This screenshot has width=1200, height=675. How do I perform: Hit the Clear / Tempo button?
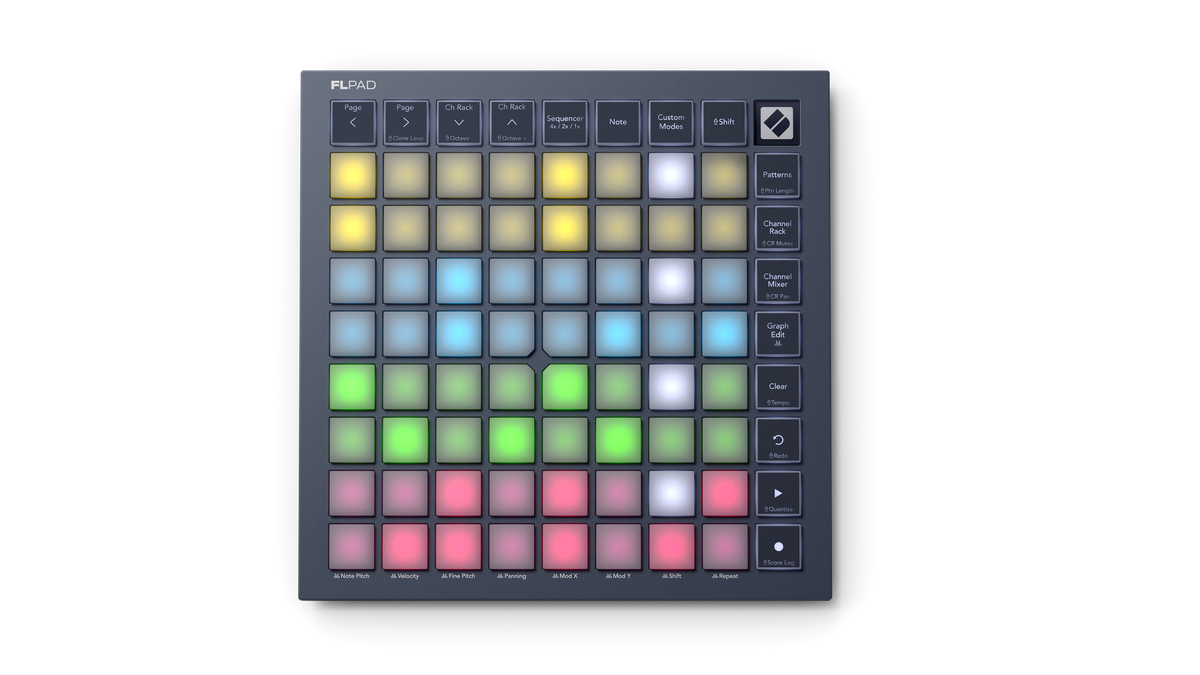(778, 387)
